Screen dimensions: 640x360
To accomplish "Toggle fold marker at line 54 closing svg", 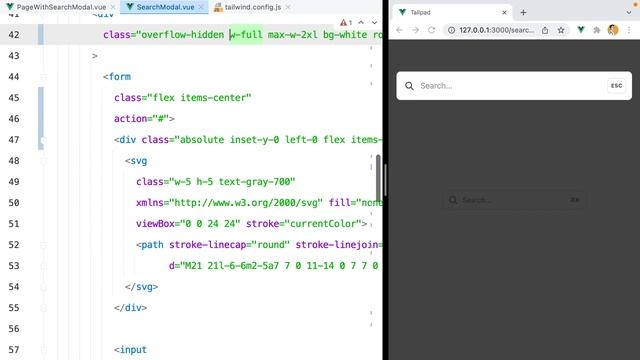I will pos(44,287).
